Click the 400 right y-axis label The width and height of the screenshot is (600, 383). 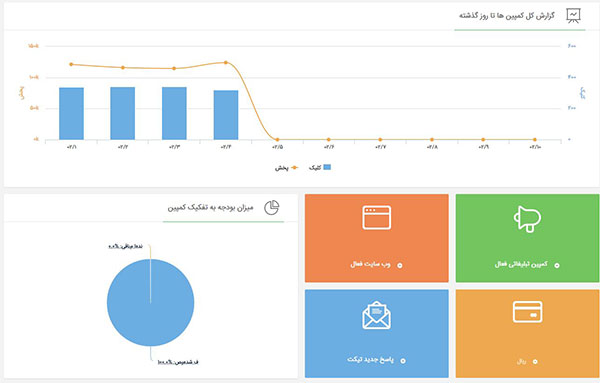tap(572, 77)
